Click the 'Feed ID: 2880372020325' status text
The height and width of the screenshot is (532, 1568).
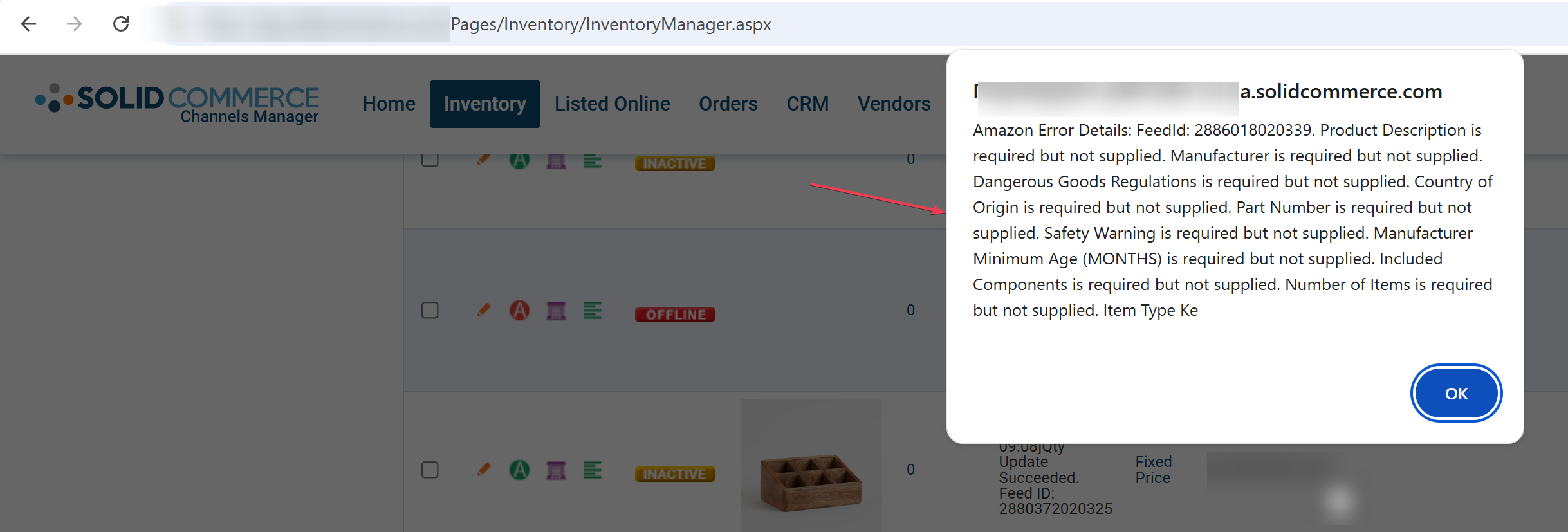pos(1055,501)
